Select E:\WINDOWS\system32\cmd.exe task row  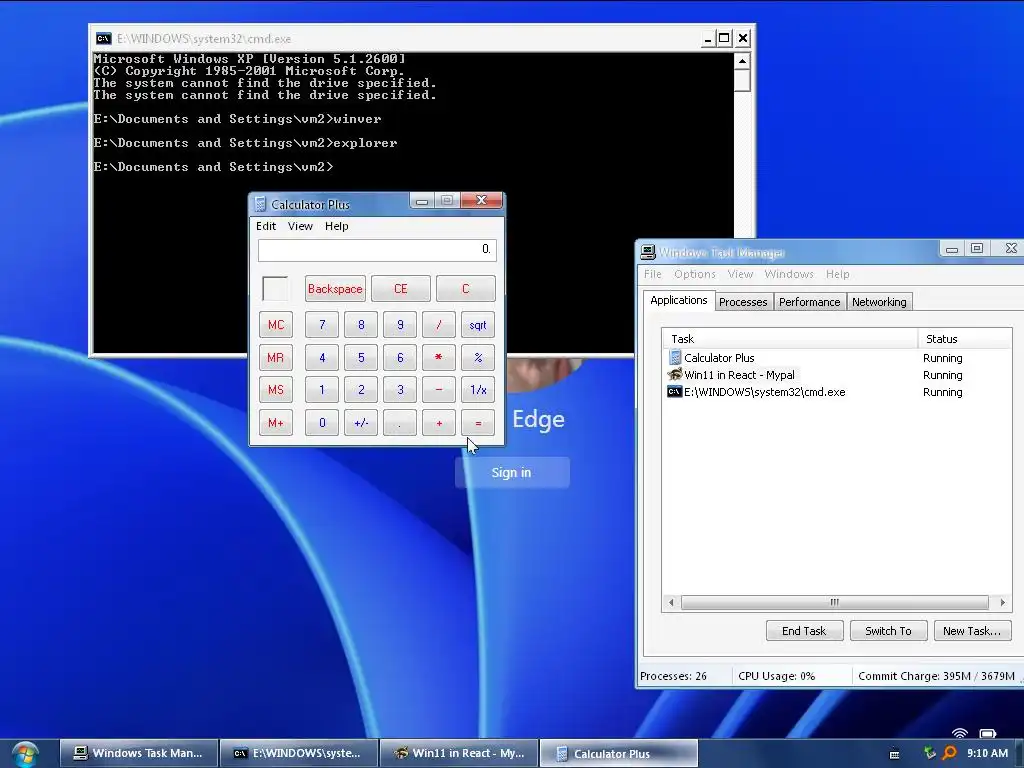(837, 392)
